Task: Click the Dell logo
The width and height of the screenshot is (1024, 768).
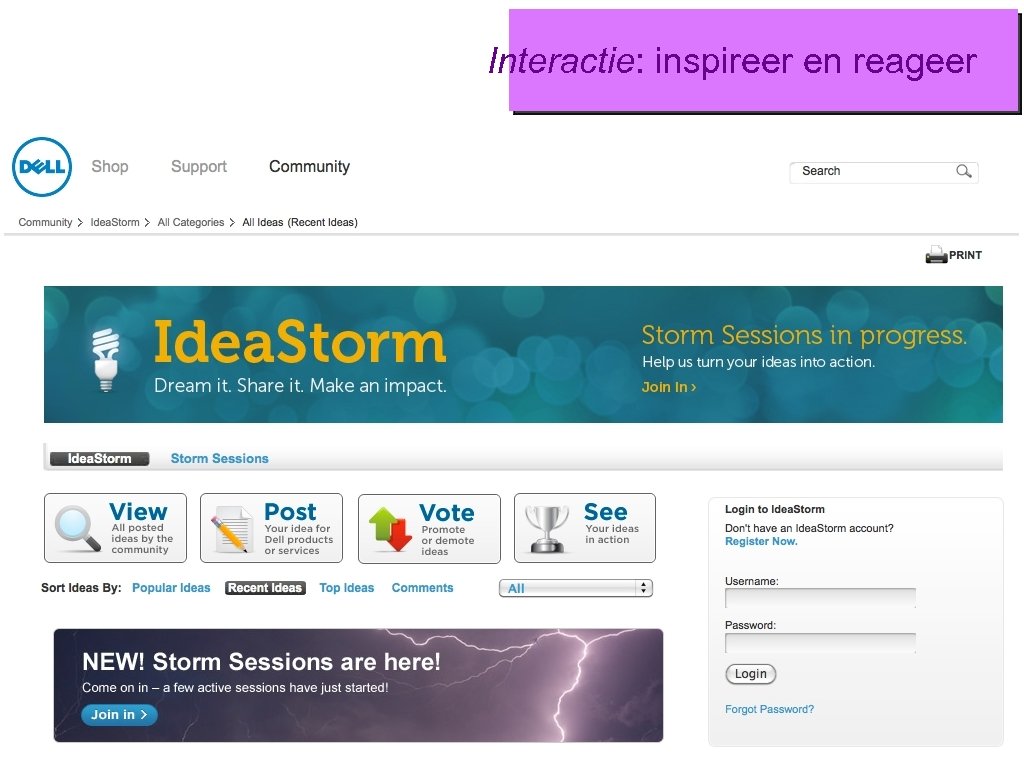Action: [x=42, y=167]
